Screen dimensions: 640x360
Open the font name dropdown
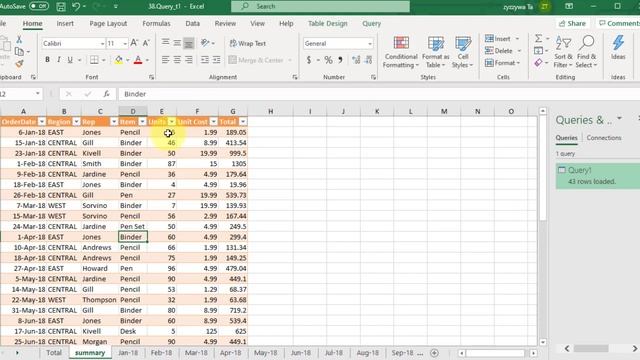pos(102,43)
